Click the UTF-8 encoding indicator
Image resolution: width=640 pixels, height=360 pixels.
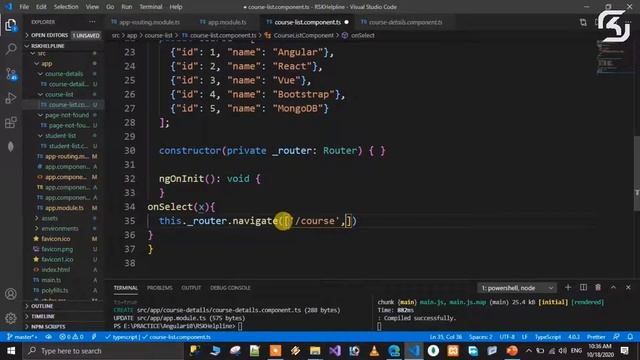[507, 337]
